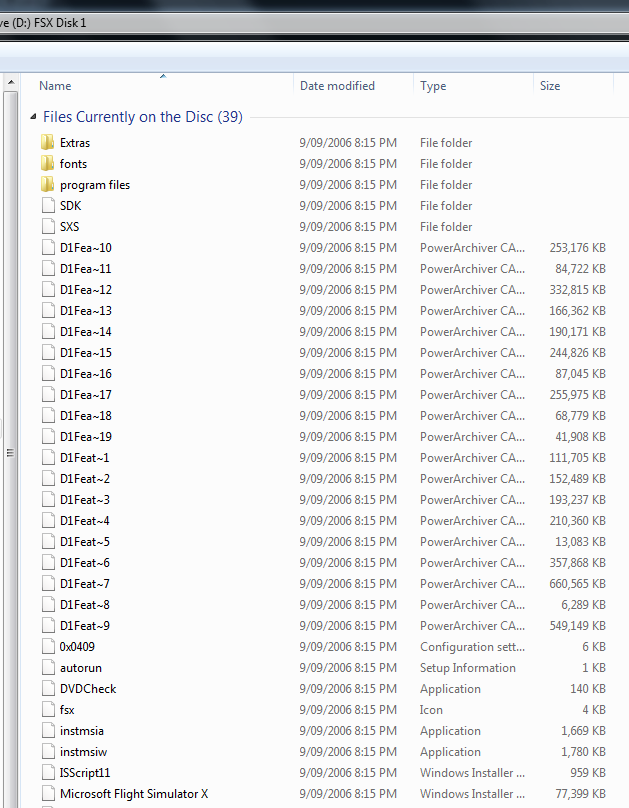Click the 253,176 KB size value
The image size is (629, 808).
577,247
